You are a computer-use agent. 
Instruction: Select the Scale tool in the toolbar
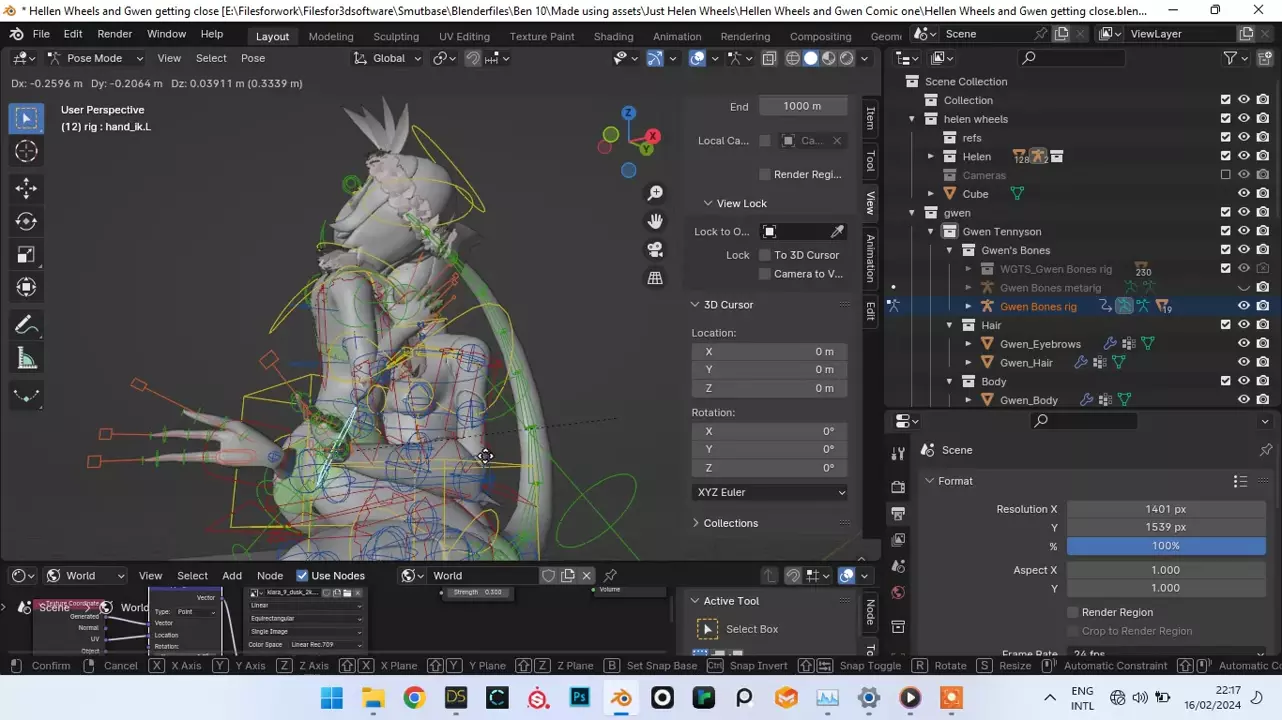coord(27,254)
